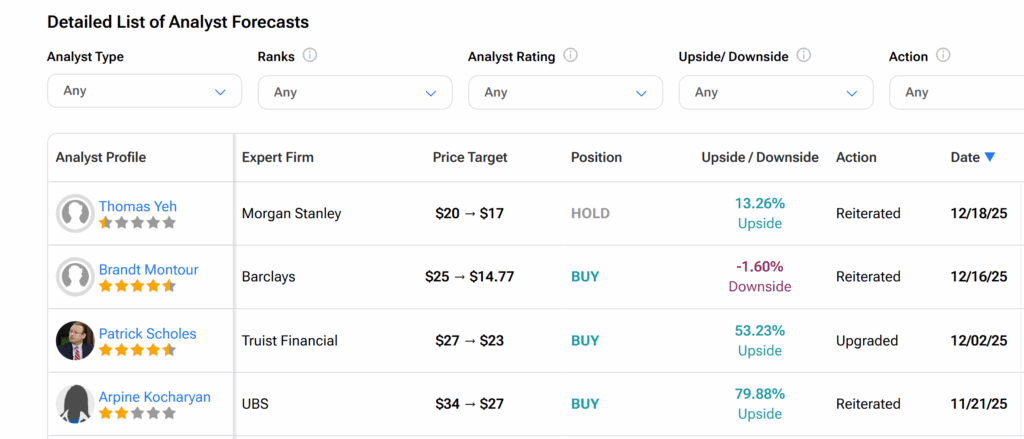
Task: Click the Upside/Downside filter info icon
Action: (804, 56)
